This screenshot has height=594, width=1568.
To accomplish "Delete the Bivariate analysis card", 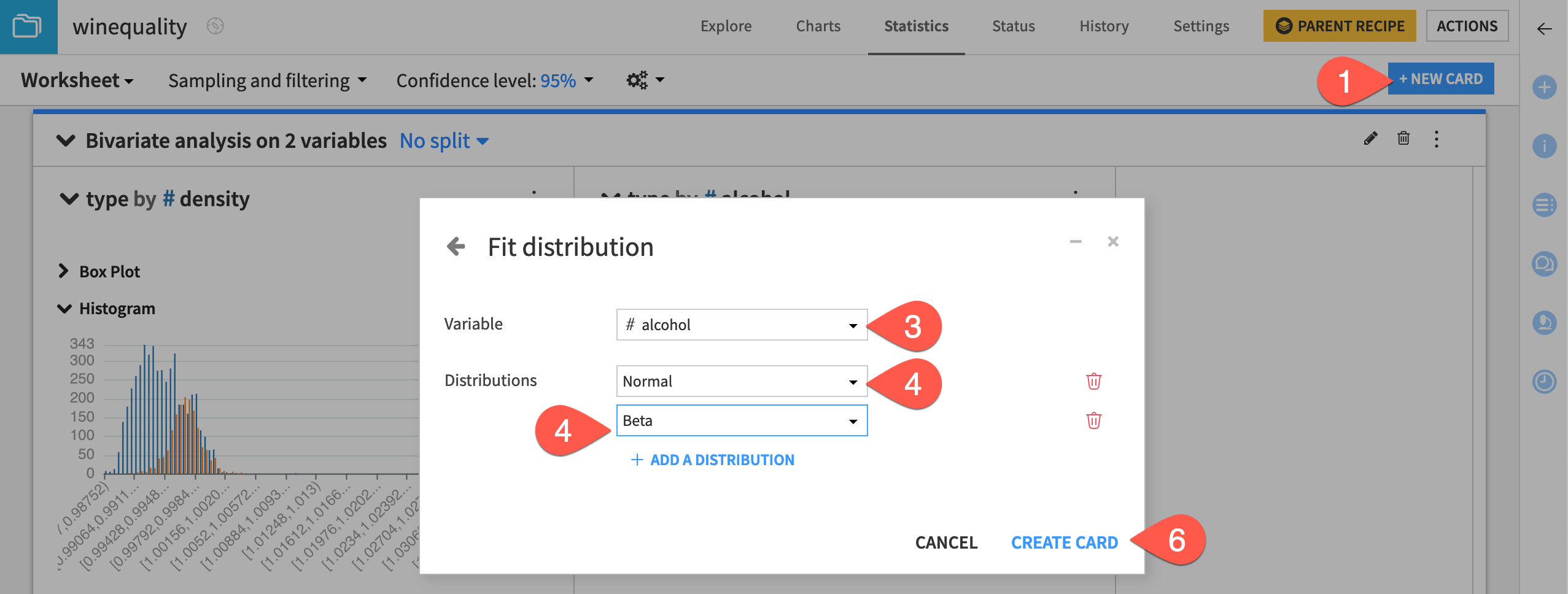I will [x=1403, y=140].
